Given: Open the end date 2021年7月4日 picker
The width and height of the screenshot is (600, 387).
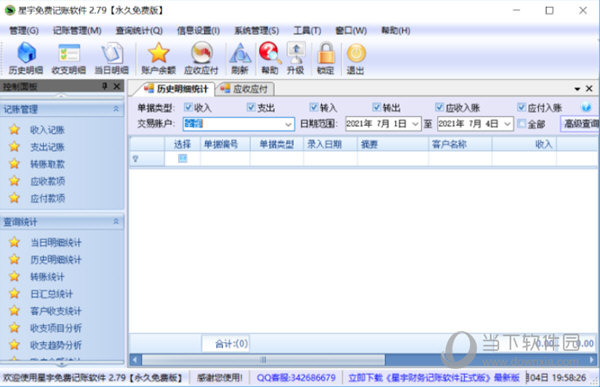Looking at the screenshot, I should [507, 124].
